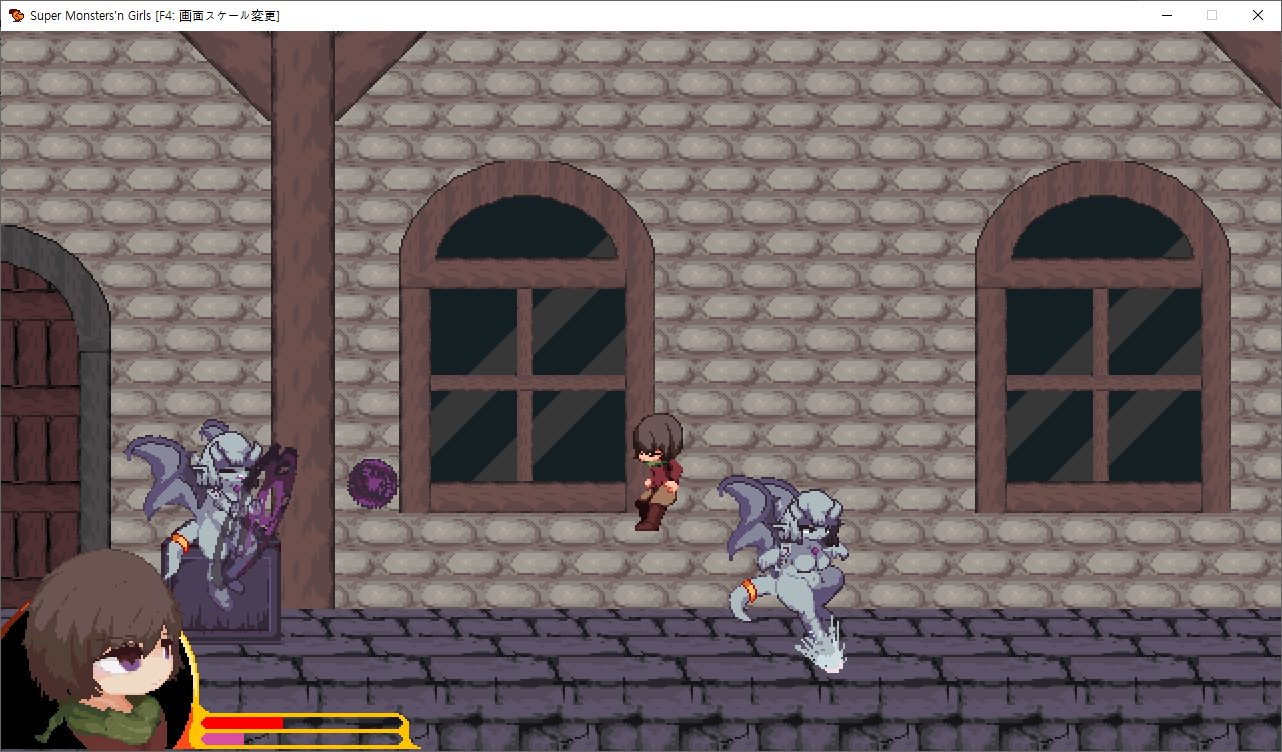Minimize the game window
The height and width of the screenshot is (752, 1282).
[1166, 15]
